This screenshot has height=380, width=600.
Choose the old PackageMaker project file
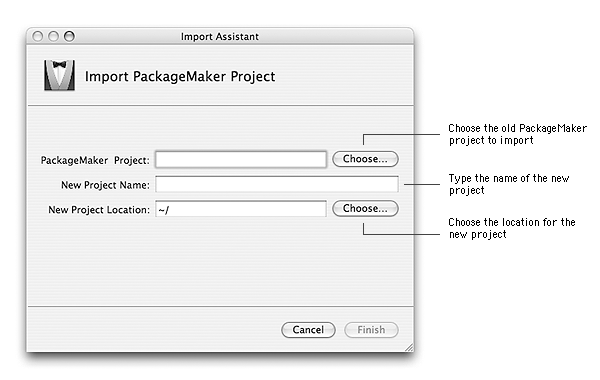coord(365,159)
